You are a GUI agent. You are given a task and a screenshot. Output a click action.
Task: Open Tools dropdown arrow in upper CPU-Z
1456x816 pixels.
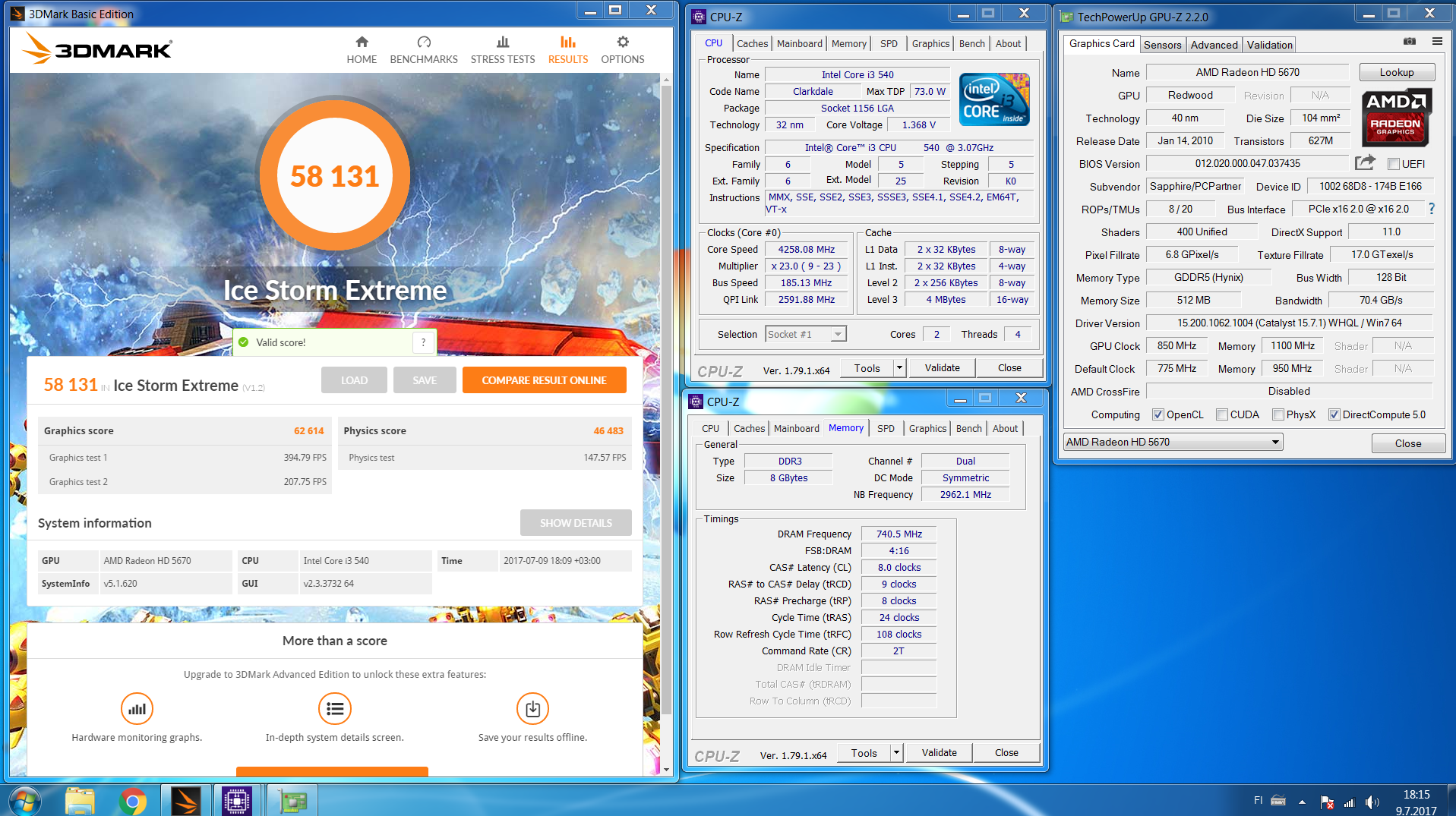coord(899,368)
